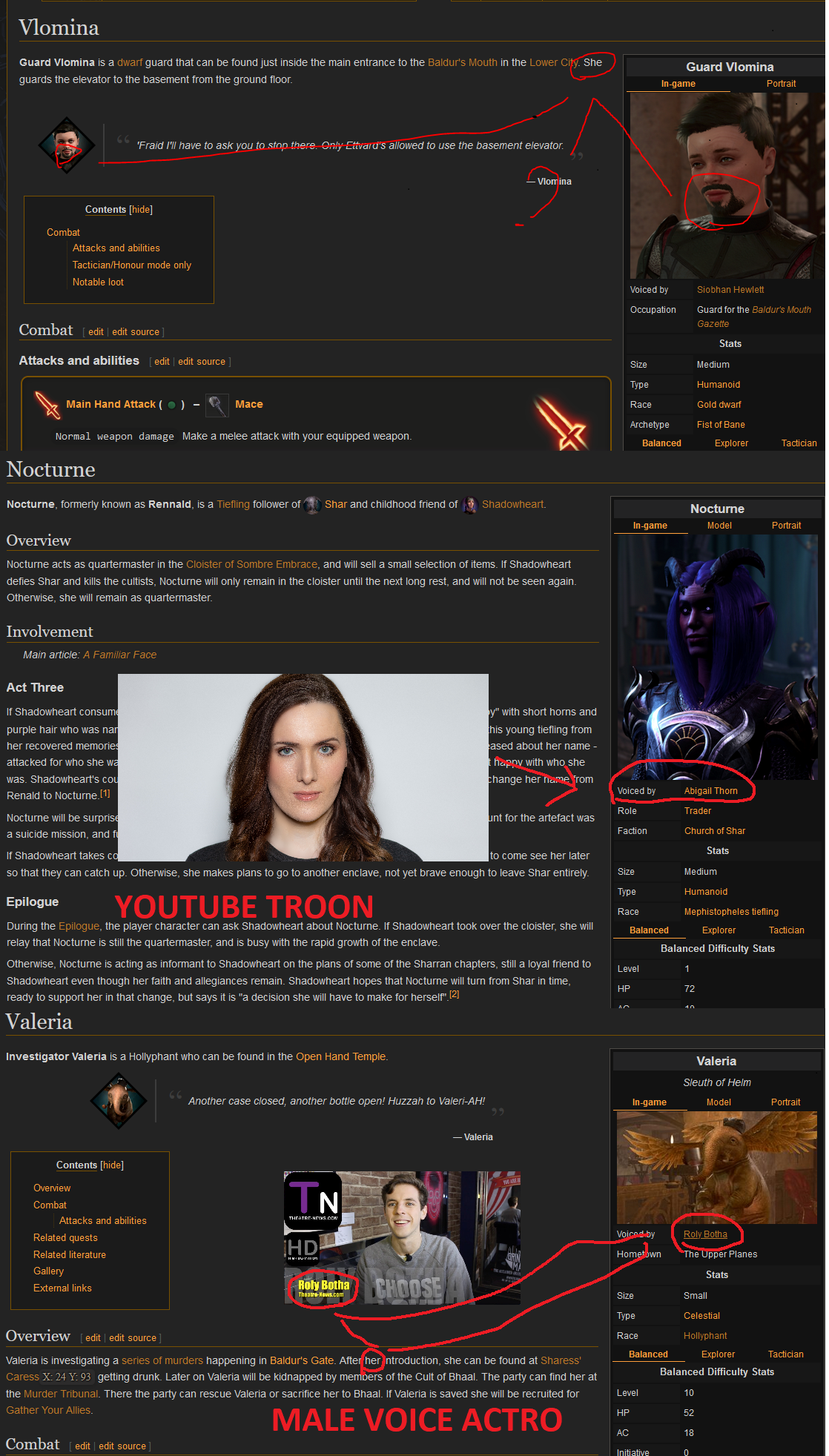The image size is (829, 1456).
Task: Hide the Contents box on Valeria's page
Action: [x=112, y=1165]
